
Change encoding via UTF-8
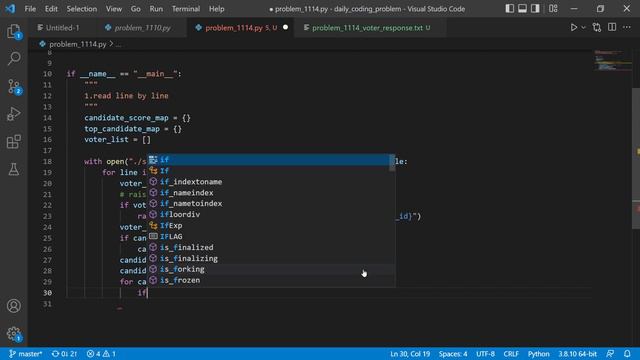pos(485,354)
